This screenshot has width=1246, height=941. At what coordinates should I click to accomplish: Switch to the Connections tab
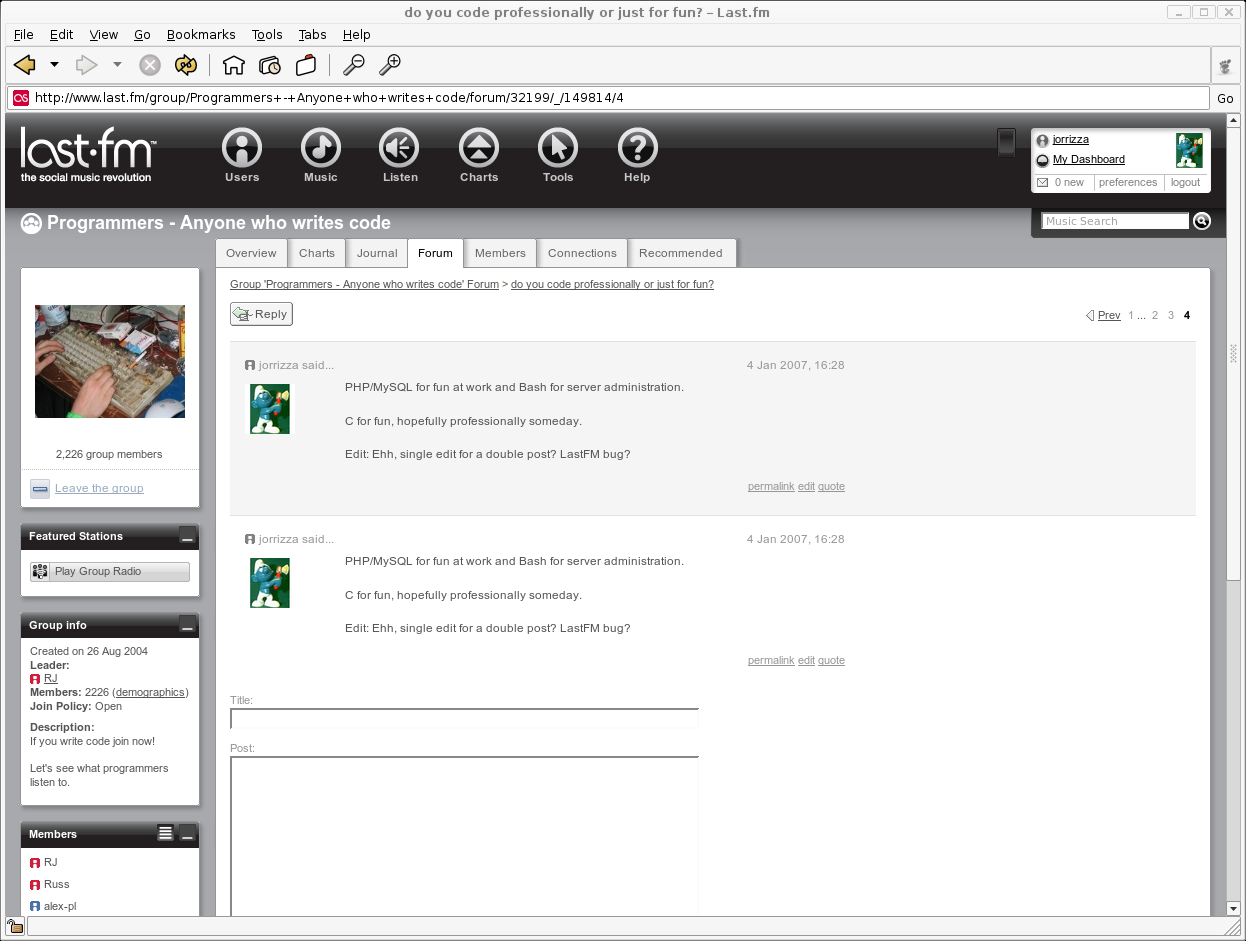pyautogui.click(x=582, y=253)
